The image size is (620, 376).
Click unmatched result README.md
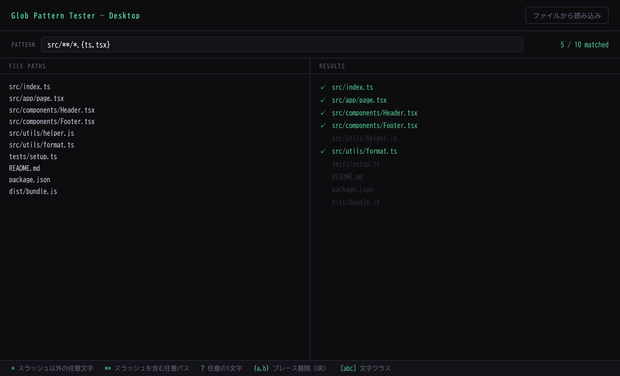click(x=347, y=177)
